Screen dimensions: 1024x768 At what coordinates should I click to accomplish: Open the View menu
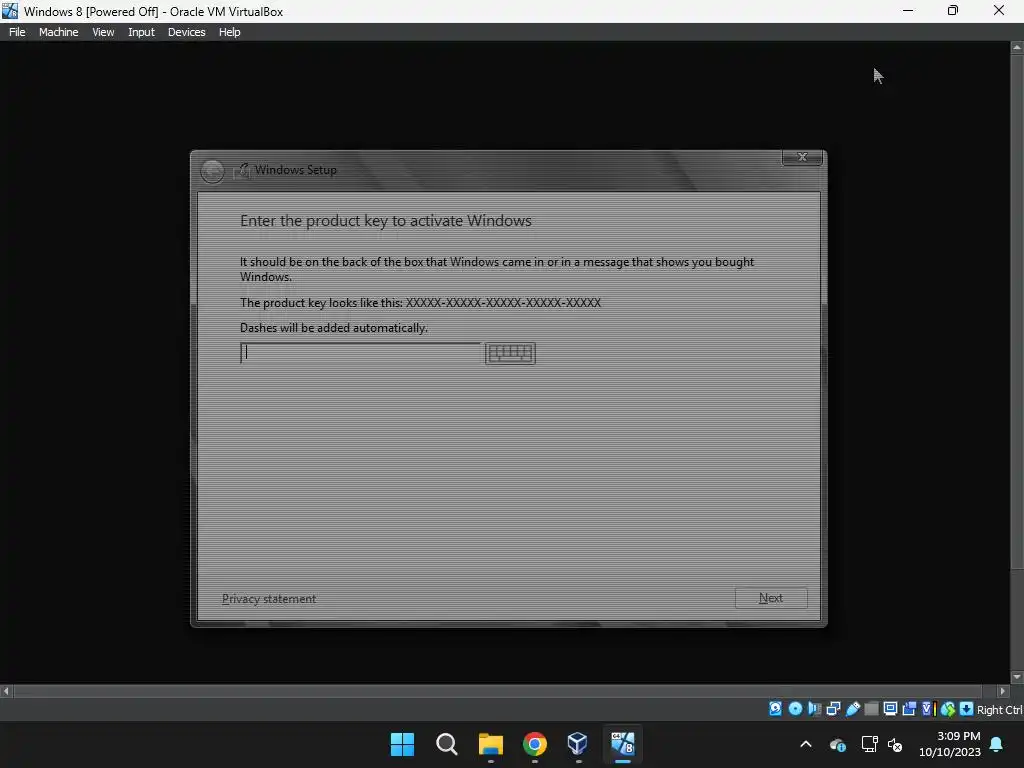pos(103,32)
